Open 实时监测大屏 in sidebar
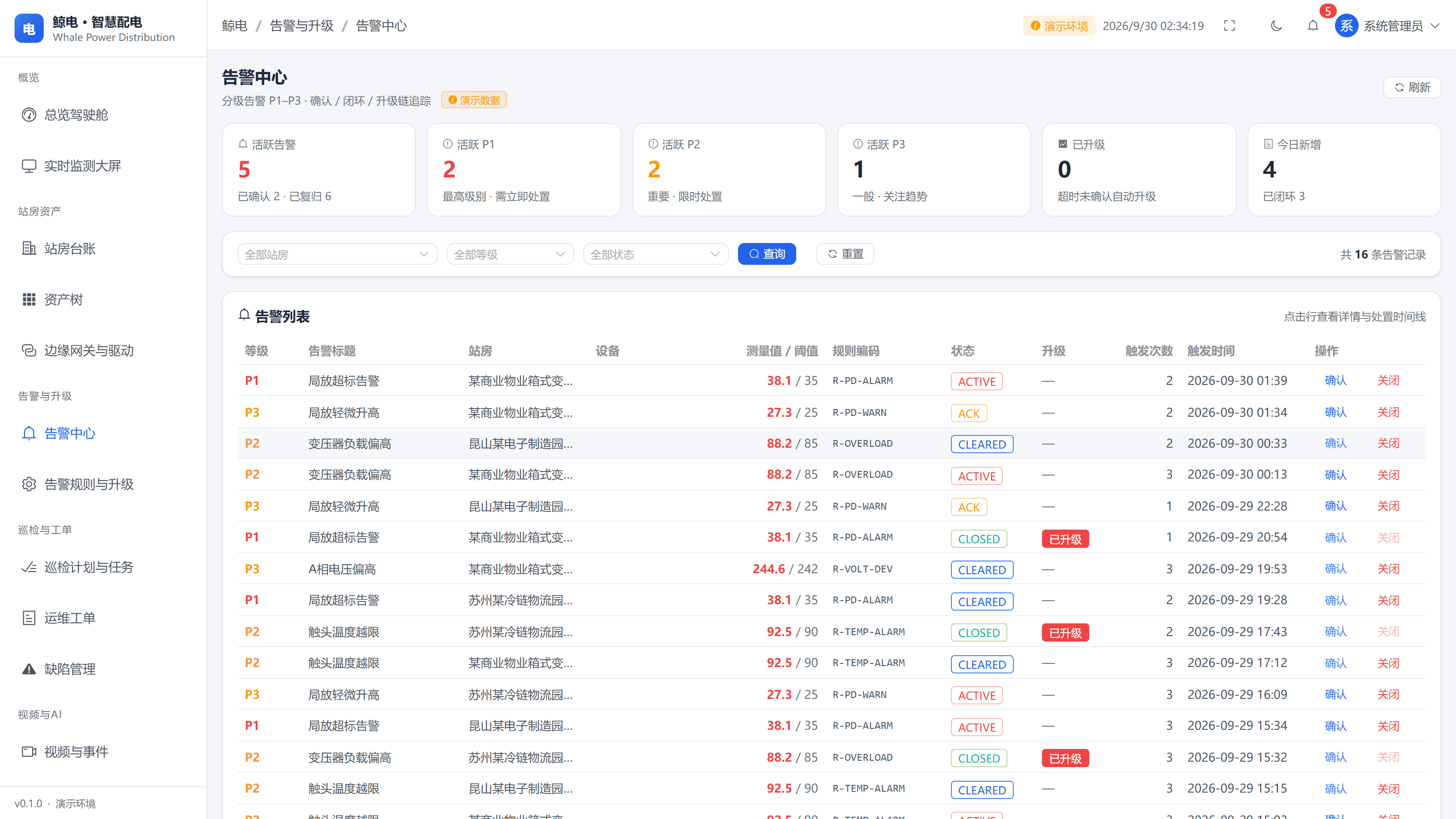1456x819 pixels. click(103, 166)
